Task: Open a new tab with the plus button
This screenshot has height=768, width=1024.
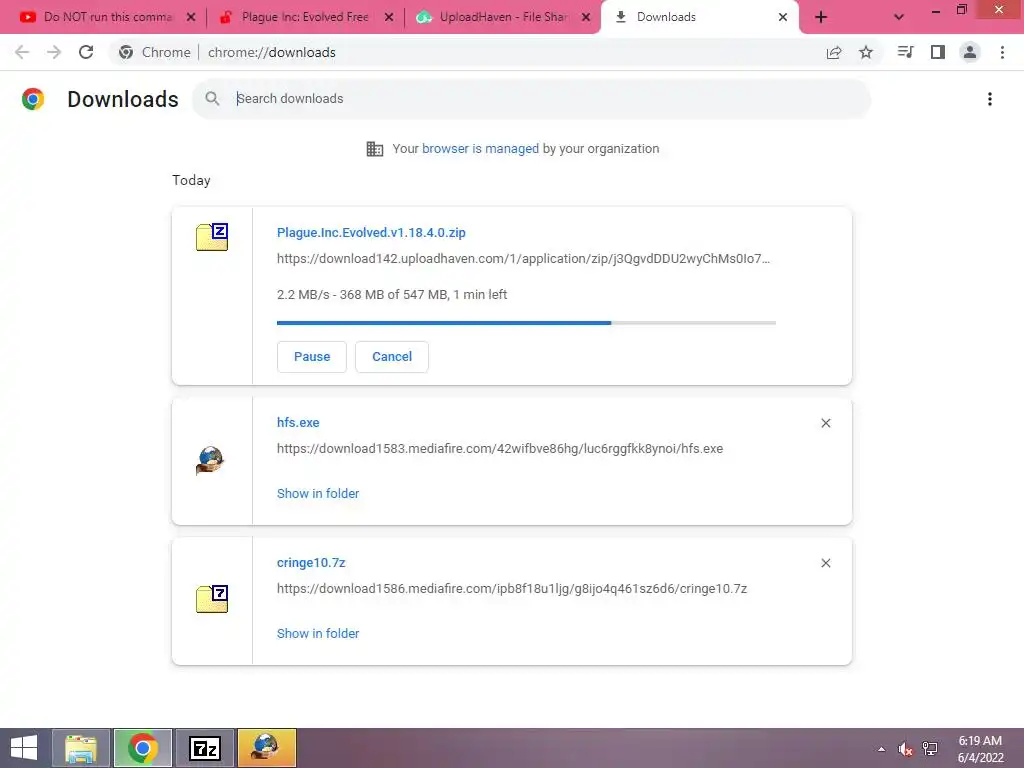Action: tap(821, 17)
